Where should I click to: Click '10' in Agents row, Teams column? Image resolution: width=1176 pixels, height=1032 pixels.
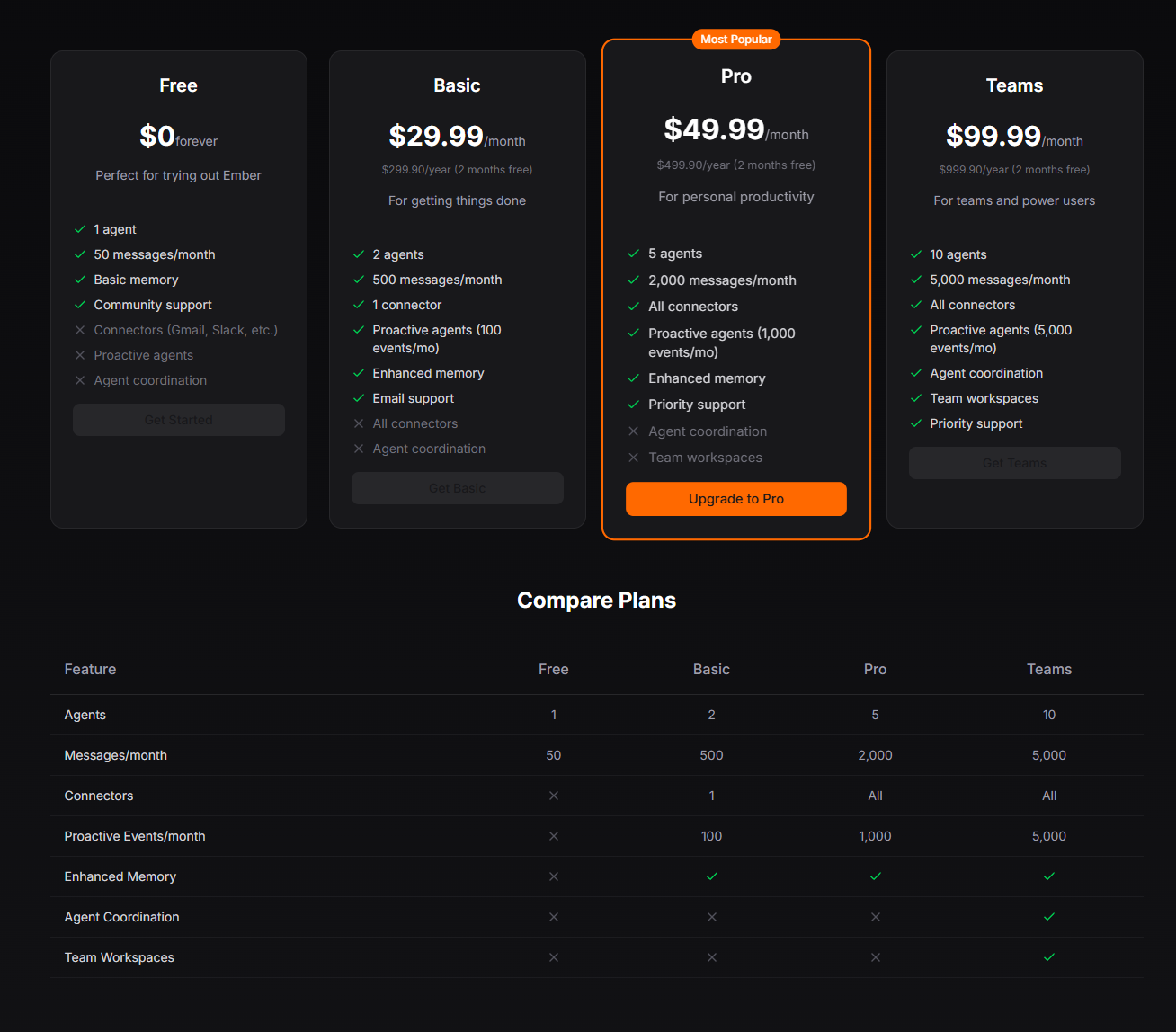(x=1049, y=715)
